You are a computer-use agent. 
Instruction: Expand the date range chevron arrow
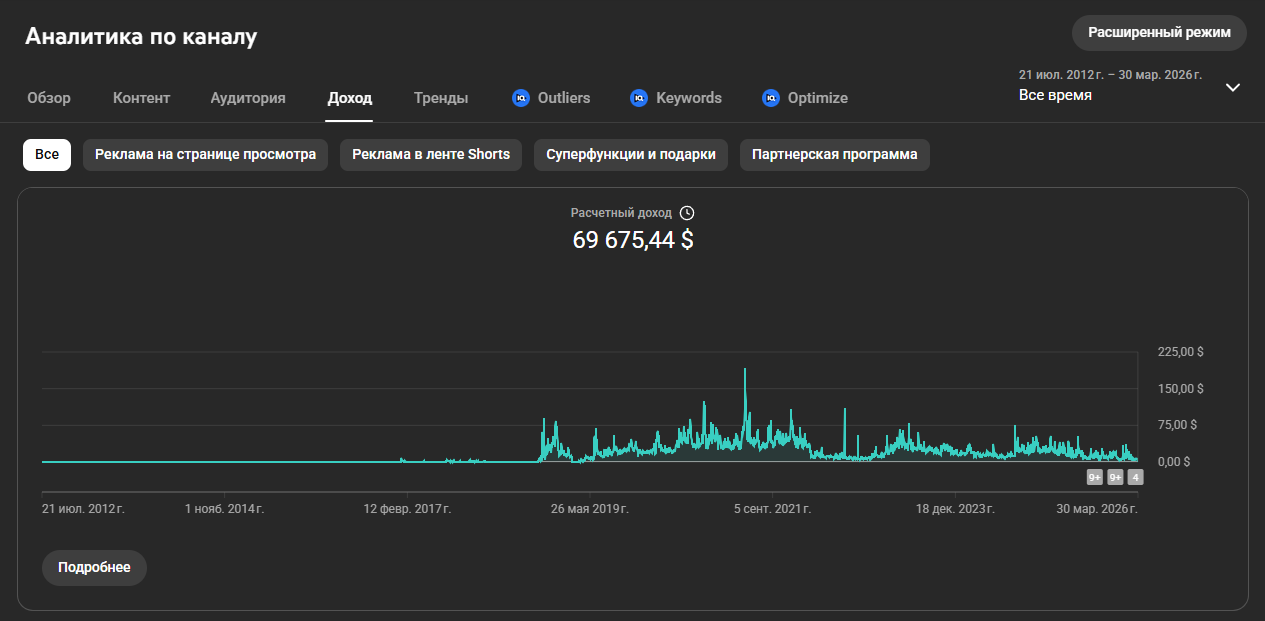(1233, 87)
